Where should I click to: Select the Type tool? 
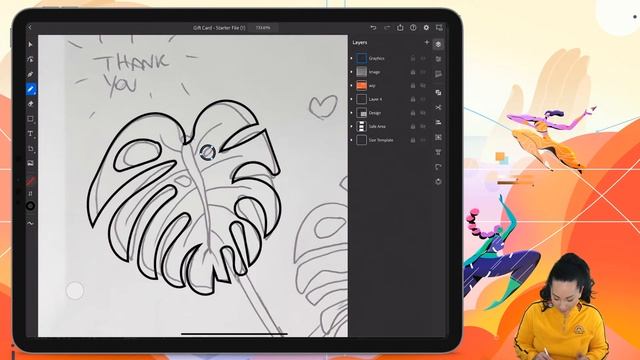point(30,133)
